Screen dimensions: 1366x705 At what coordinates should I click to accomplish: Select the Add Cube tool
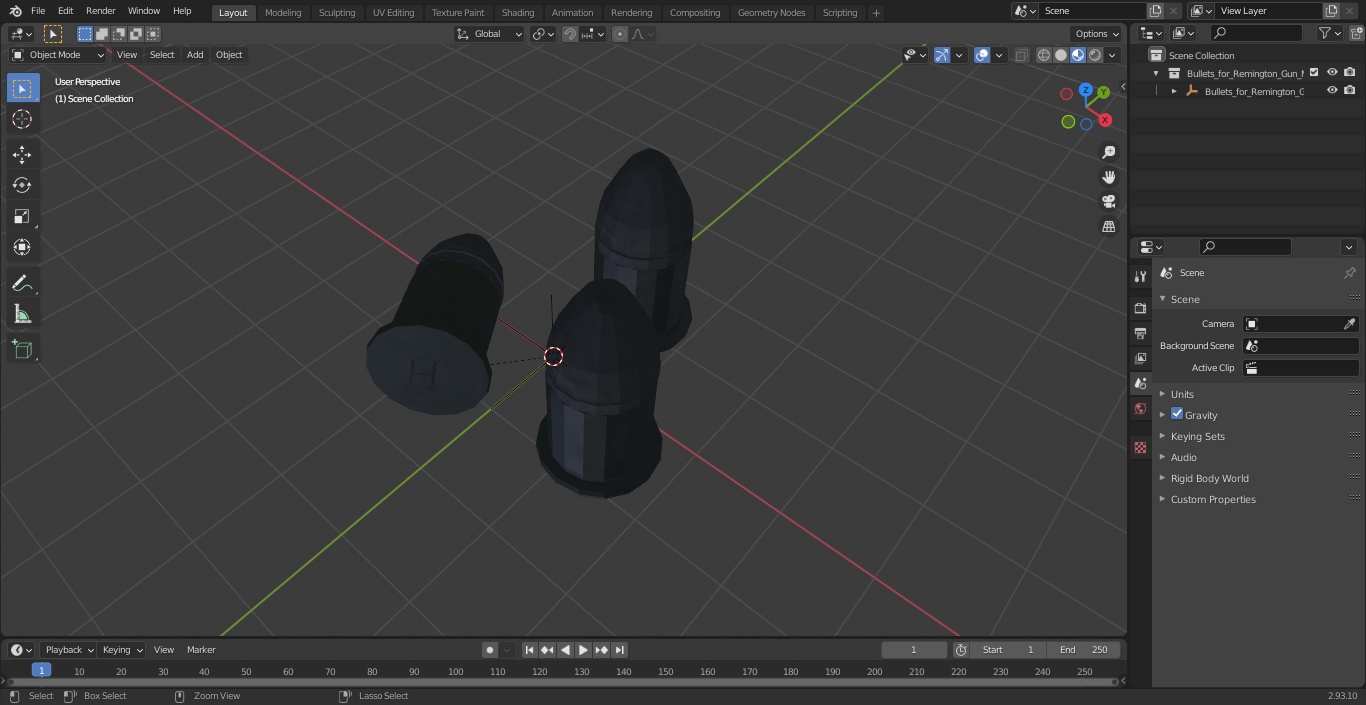coord(22,350)
